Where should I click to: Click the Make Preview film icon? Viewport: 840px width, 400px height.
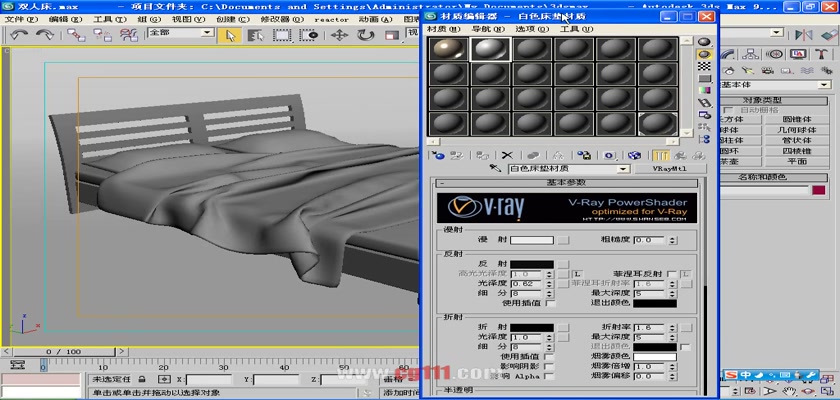(704, 103)
